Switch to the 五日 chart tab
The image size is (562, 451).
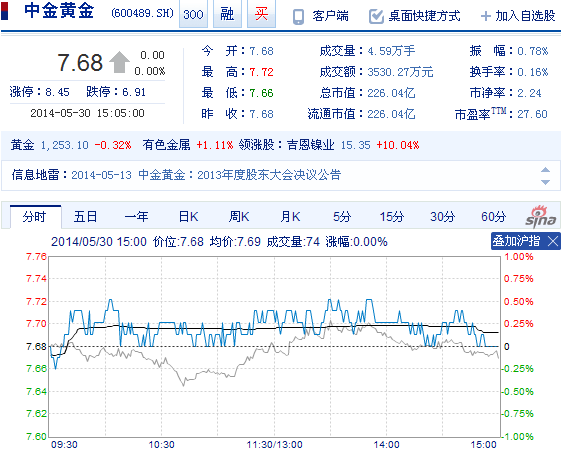tap(85, 217)
